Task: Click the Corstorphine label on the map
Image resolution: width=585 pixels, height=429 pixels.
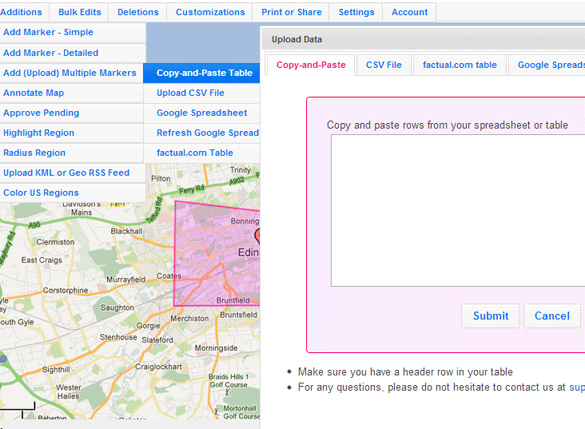Action: [65, 290]
